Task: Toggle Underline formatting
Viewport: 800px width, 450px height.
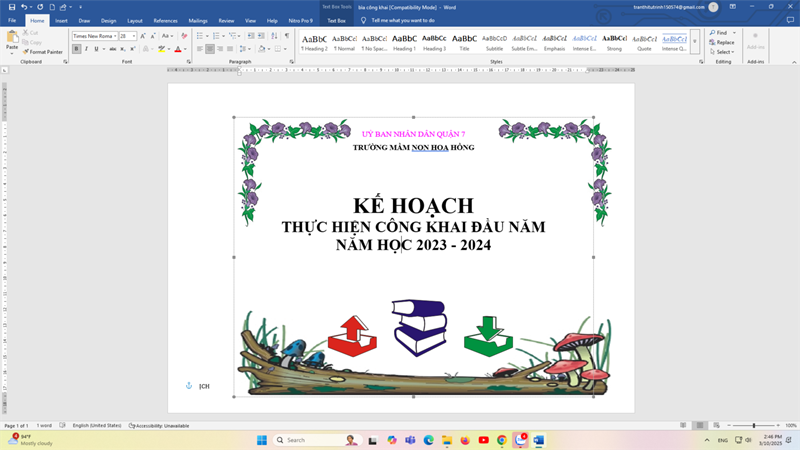Action: coord(96,49)
